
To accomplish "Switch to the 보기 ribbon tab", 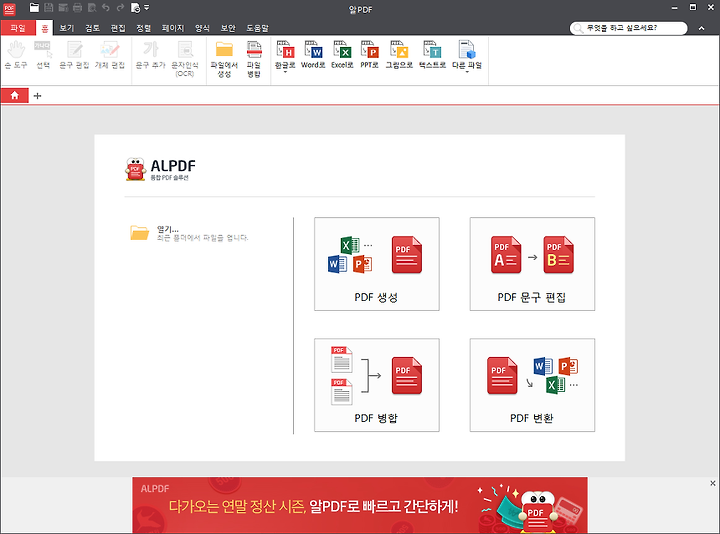I will (67, 28).
